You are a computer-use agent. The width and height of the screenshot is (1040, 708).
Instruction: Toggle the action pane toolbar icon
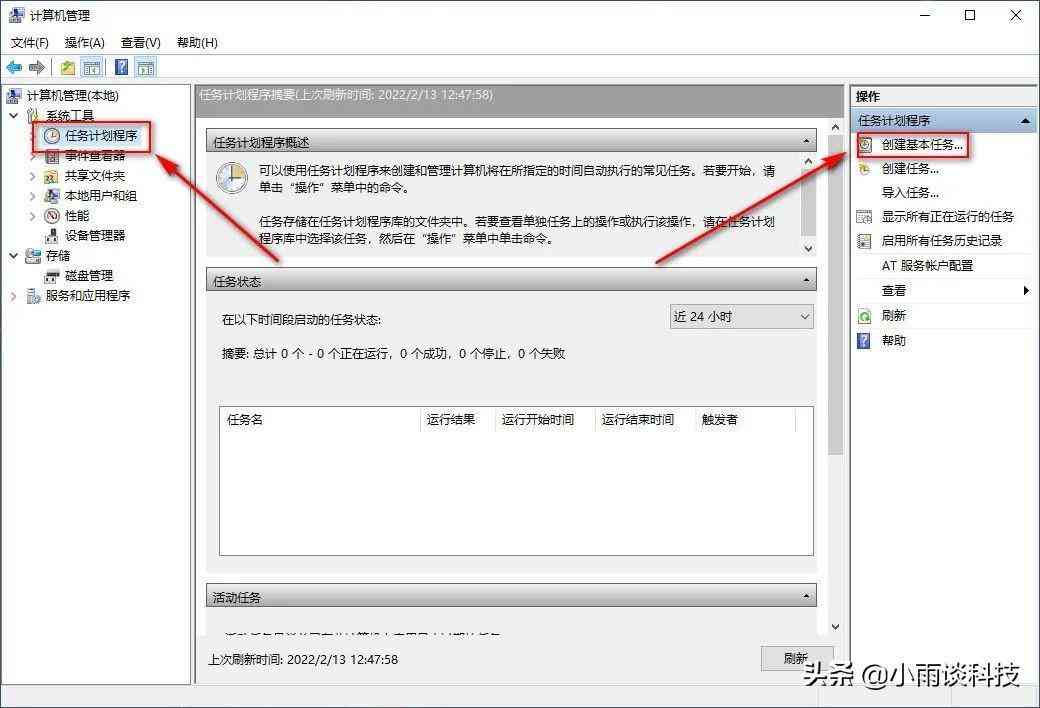click(x=145, y=67)
